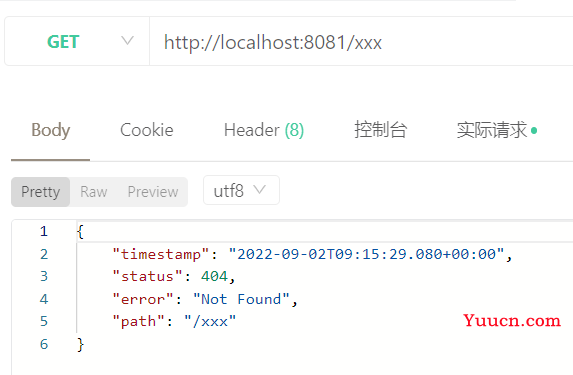Image resolution: width=573 pixels, height=375 pixels.
Task: Click the timestamp value in JSON response
Action: point(366,254)
